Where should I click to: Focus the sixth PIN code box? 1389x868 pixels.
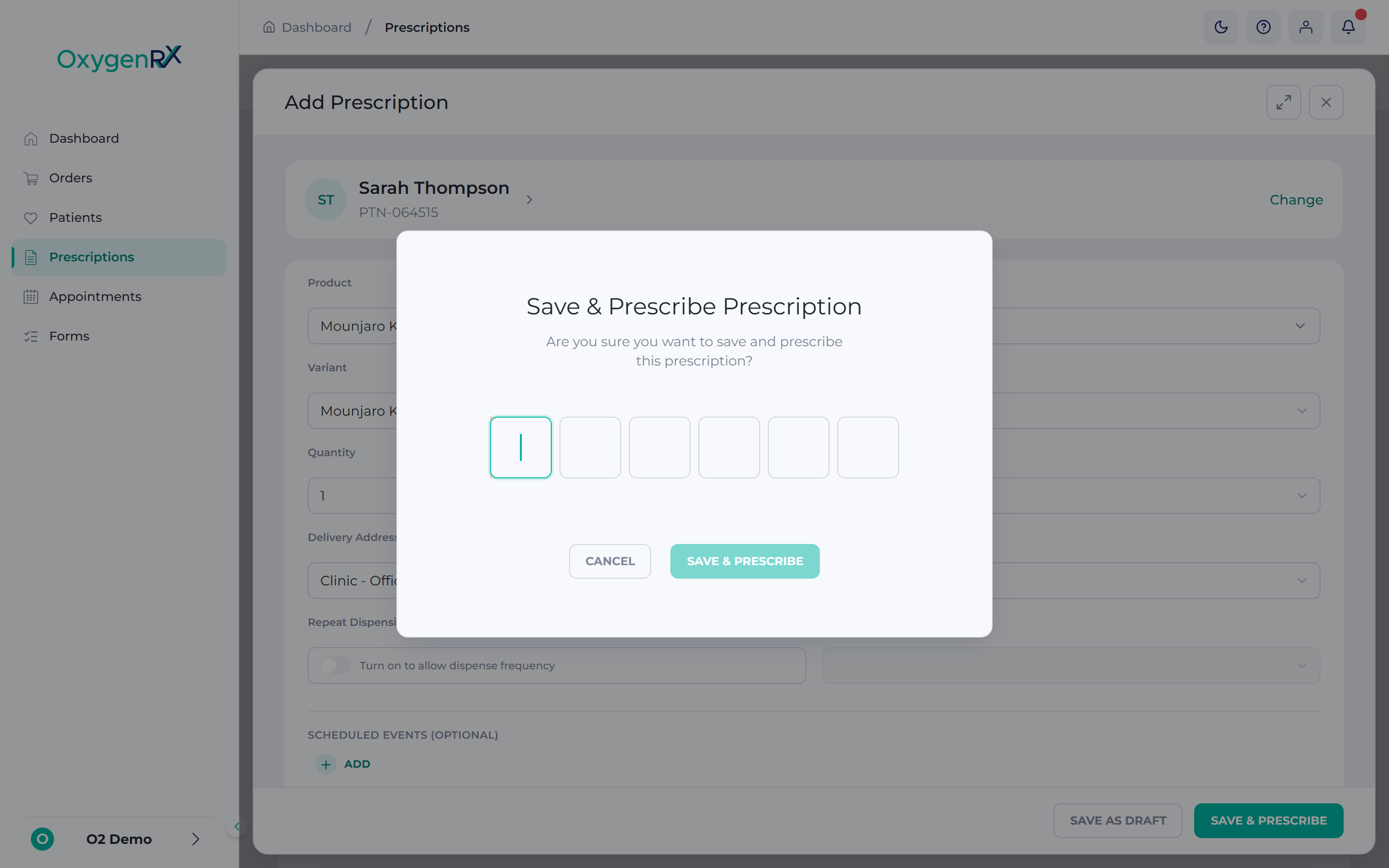(x=868, y=447)
